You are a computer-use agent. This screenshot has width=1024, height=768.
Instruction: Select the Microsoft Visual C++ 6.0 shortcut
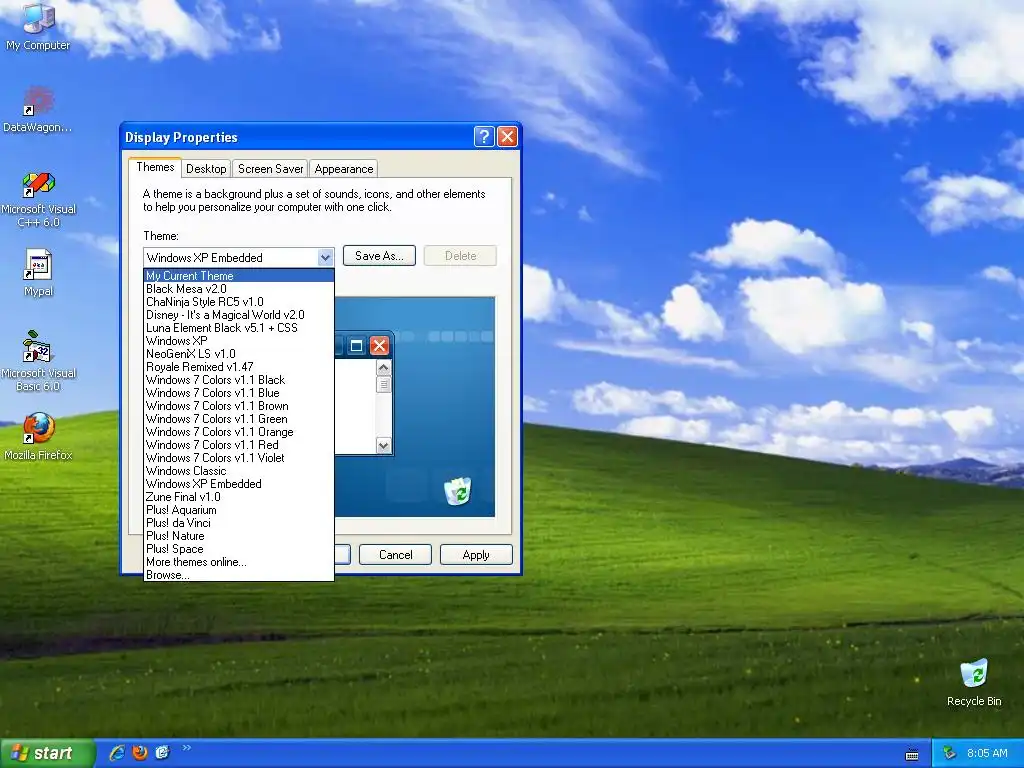(38, 199)
